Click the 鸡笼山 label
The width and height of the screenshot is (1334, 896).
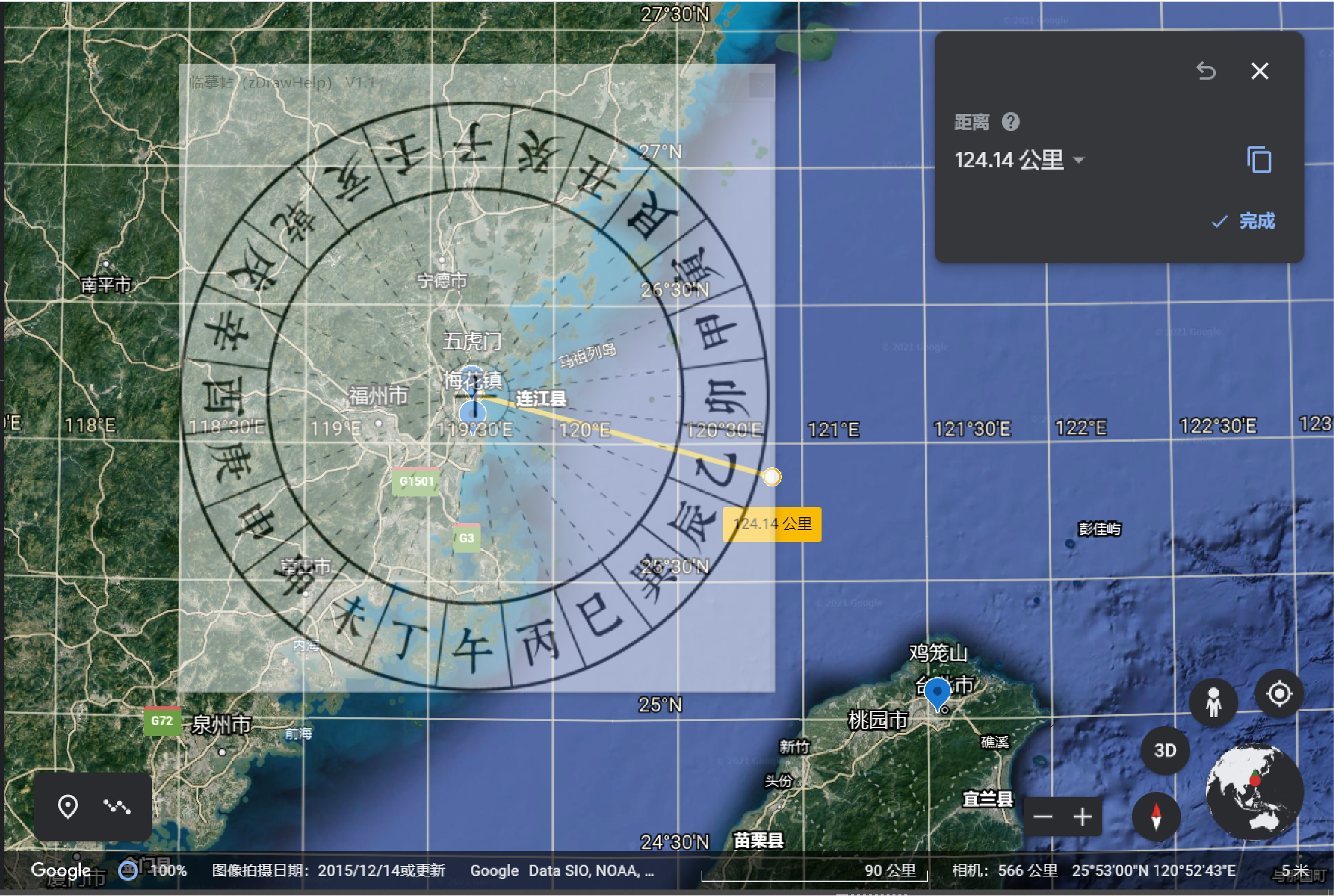pyautogui.click(x=938, y=653)
